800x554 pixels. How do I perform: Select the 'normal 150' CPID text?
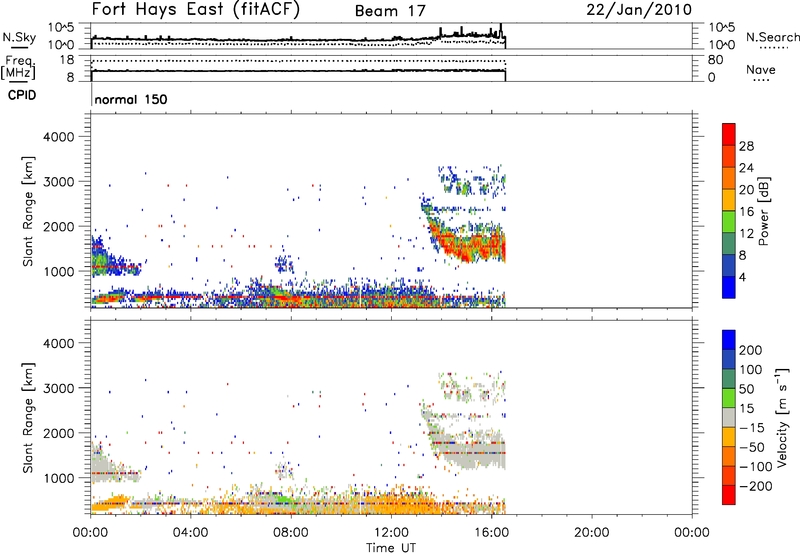(x=131, y=99)
